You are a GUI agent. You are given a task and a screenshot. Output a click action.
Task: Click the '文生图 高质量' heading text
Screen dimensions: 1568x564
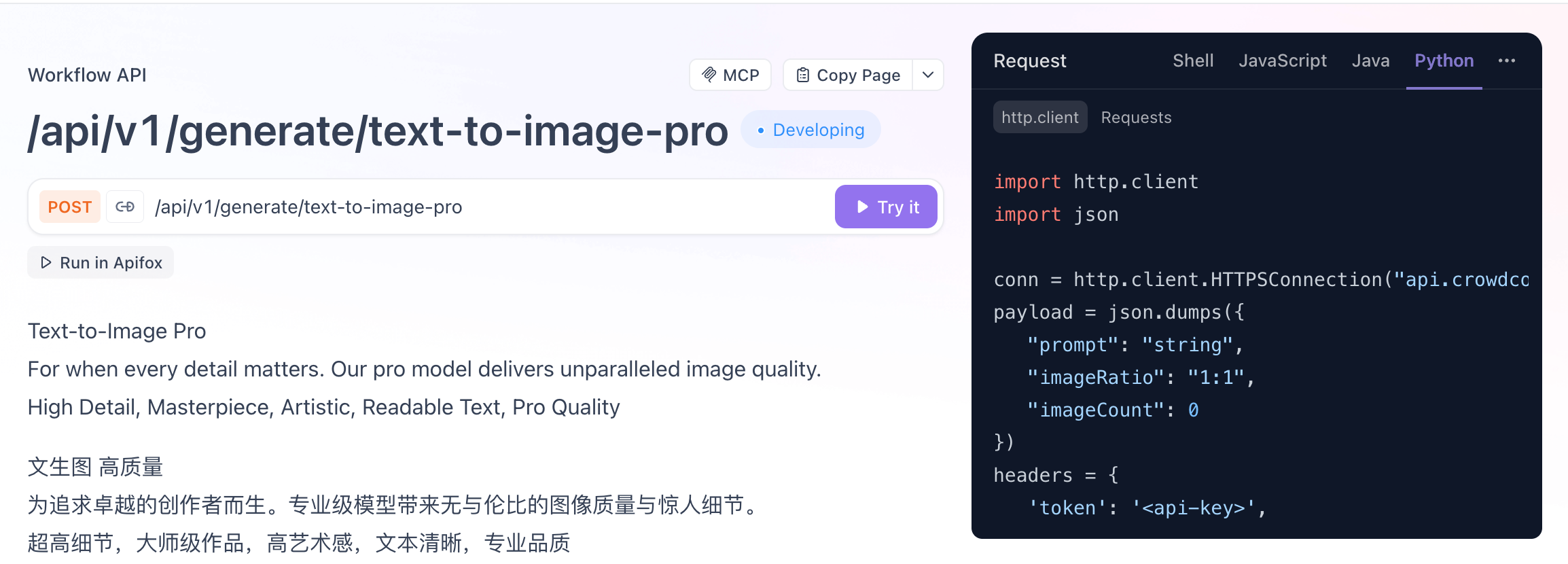coord(95,467)
